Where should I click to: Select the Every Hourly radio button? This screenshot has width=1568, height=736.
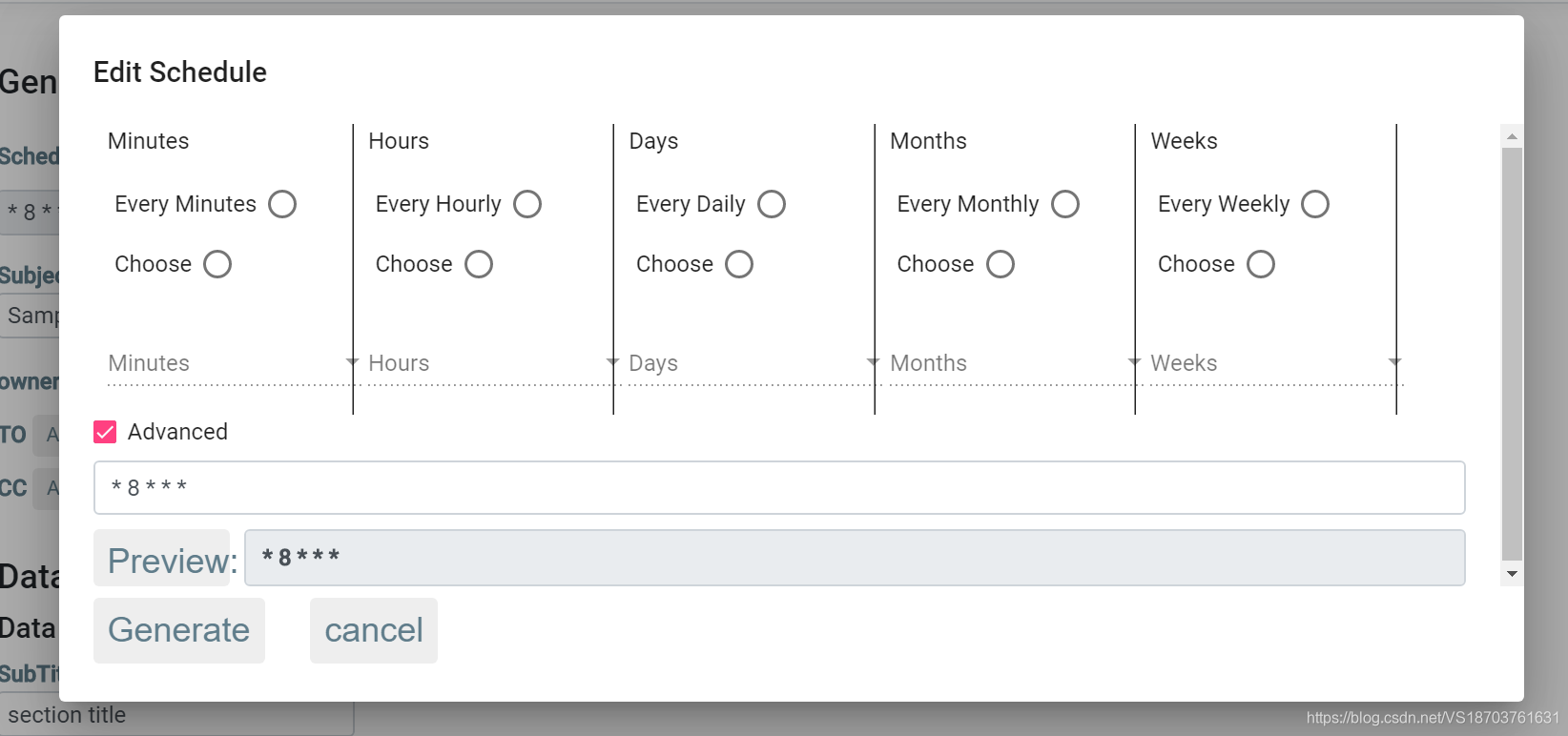[x=527, y=204]
